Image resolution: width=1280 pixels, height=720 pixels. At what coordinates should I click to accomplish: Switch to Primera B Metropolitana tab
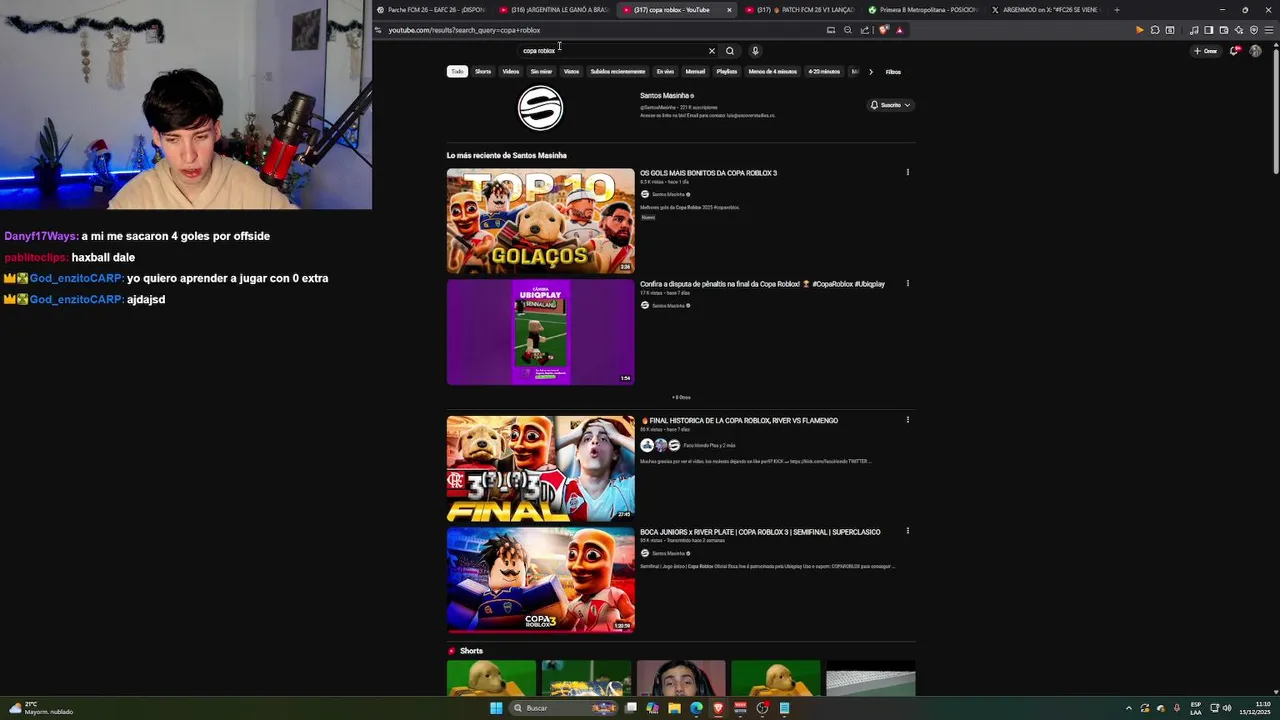pyautogui.click(x=923, y=10)
